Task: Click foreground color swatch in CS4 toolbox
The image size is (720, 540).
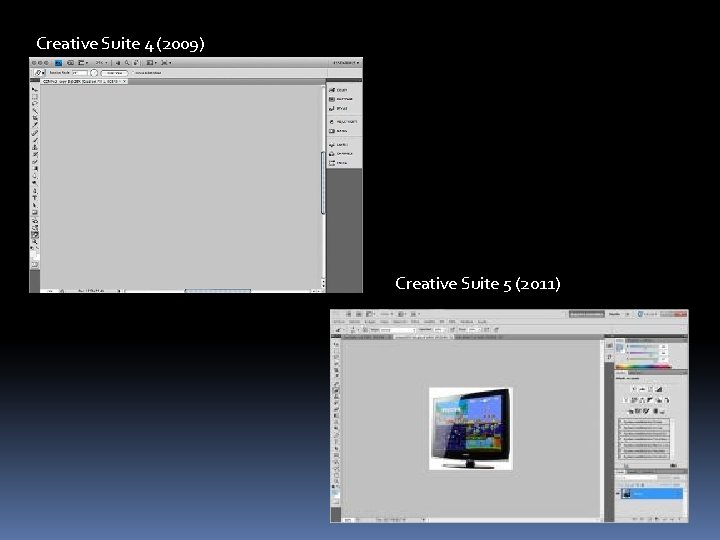Action: point(33,253)
